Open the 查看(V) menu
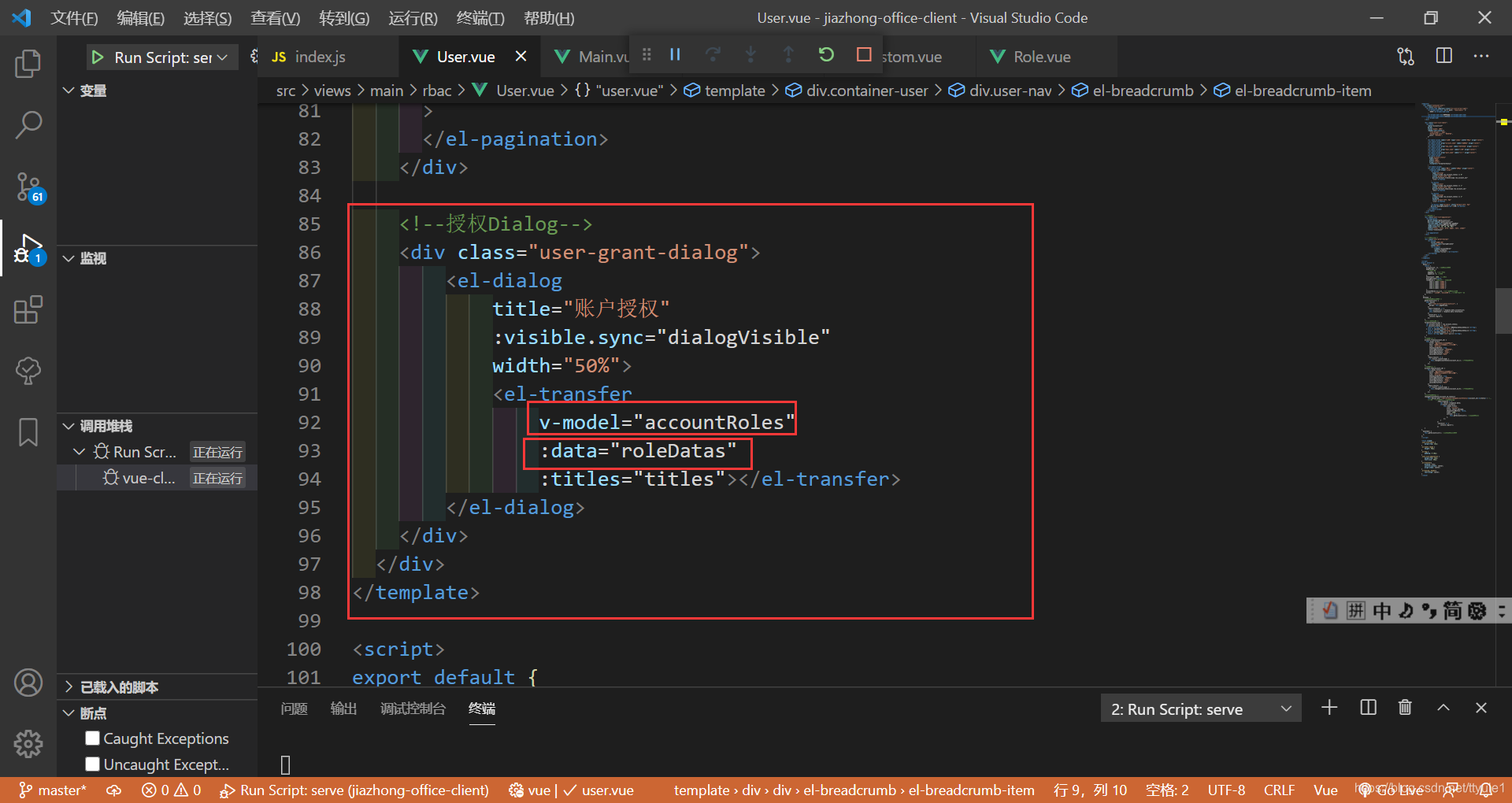1512x803 pixels. [x=276, y=17]
